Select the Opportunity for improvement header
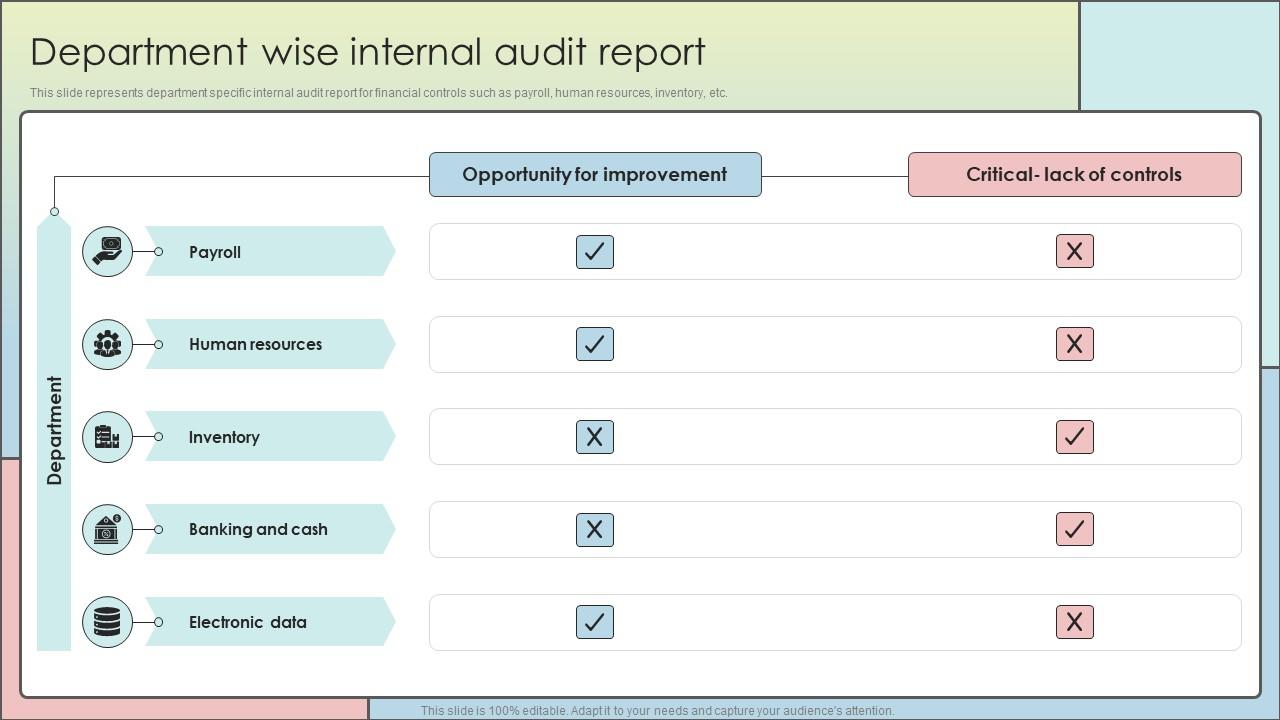 point(595,174)
